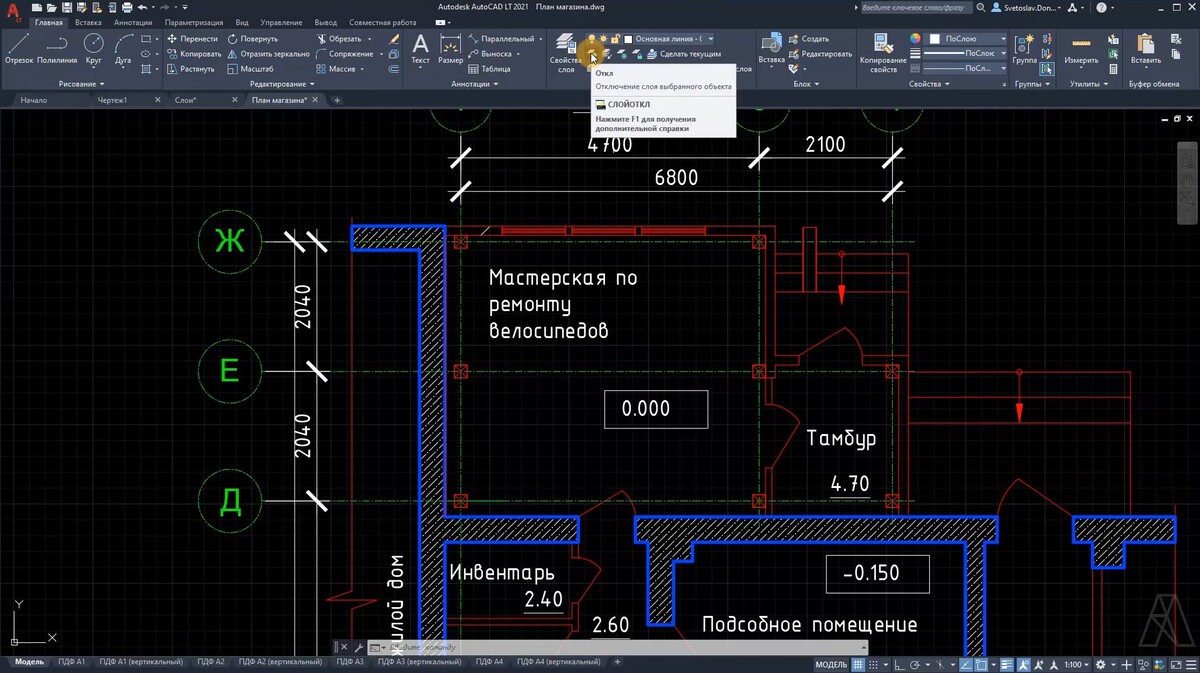Select the Текст annotation tool
This screenshot has width=1200, height=673.
[x=420, y=49]
